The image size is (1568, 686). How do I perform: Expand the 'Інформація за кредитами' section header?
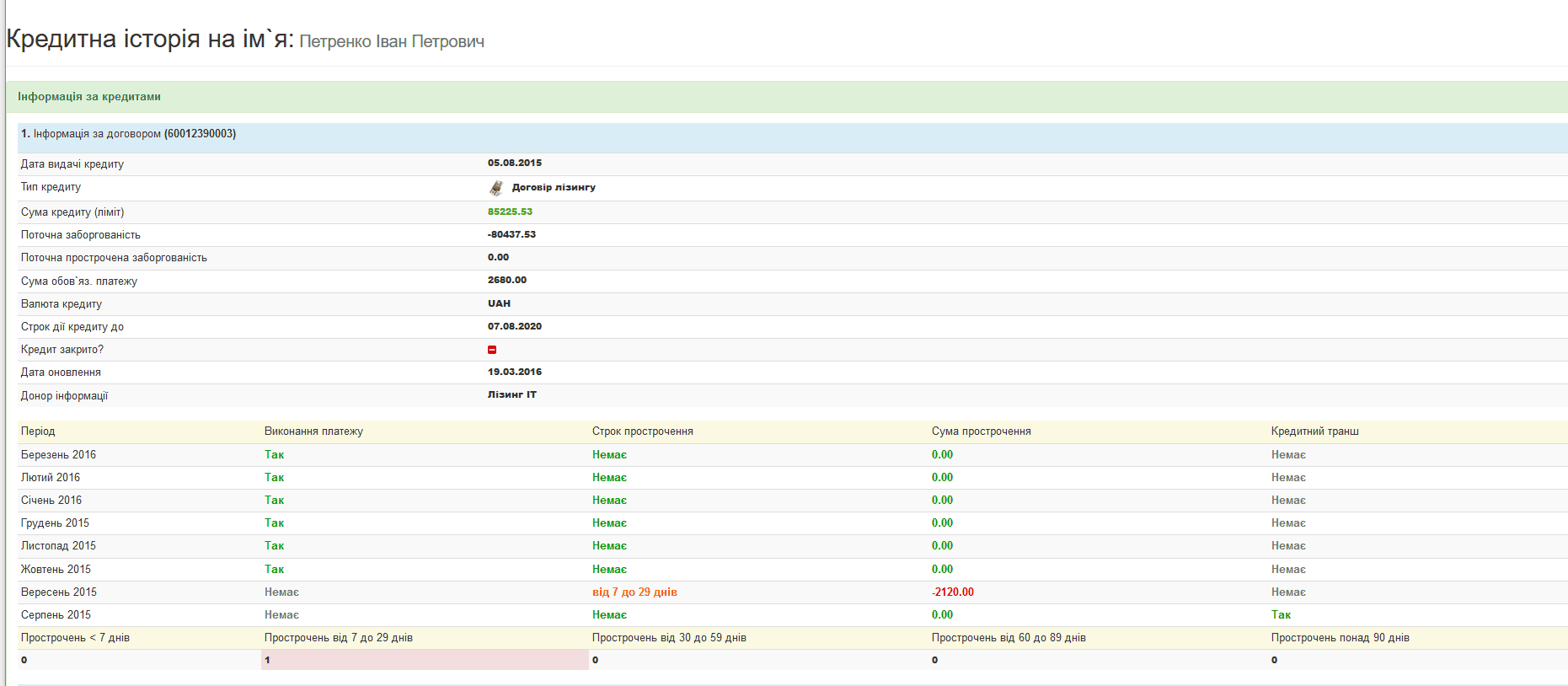[x=89, y=97]
